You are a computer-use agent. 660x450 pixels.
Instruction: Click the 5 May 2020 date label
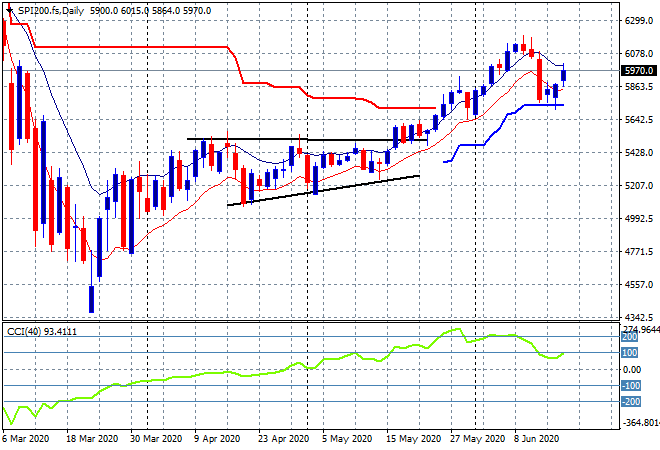pyautogui.click(x=347, y=439)
